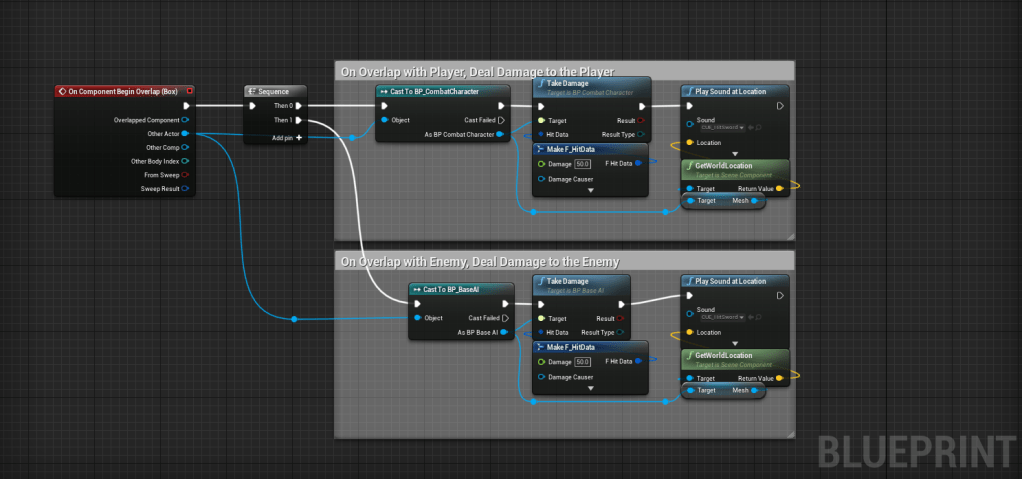Click the Damage value field in the Enemy group
Image resolution: width=1022 pixels, height=479 pixels.
coord(582,361)
